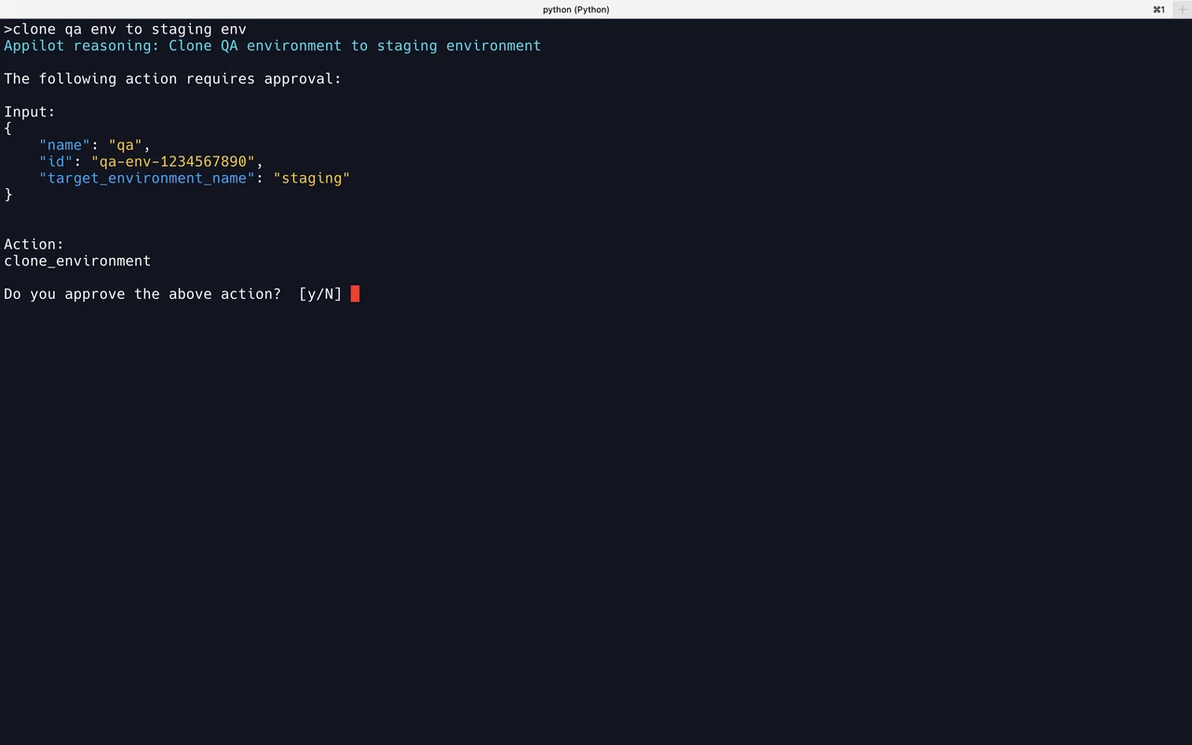Select the python (Python) window title

tap(575, 10)
